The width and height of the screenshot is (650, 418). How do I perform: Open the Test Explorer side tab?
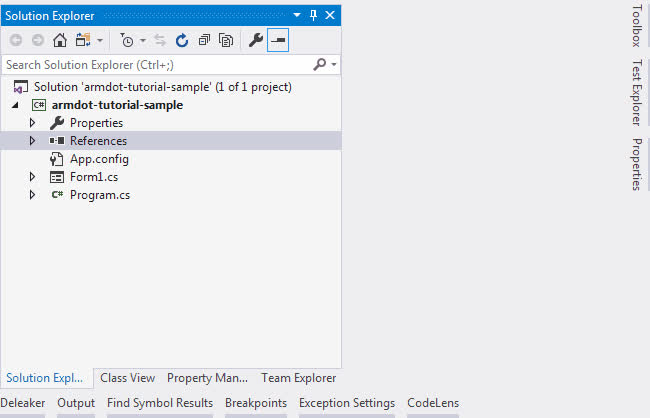click(637, 92)
